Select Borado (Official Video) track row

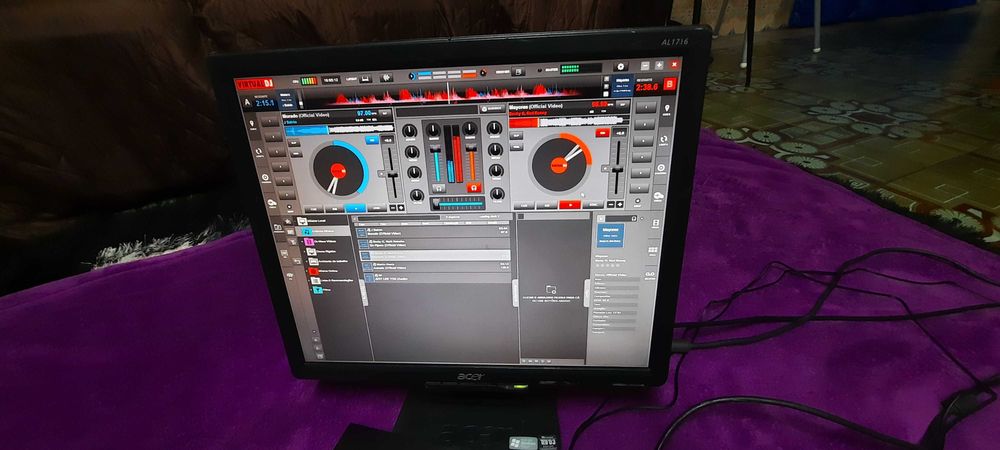[432, 232]
